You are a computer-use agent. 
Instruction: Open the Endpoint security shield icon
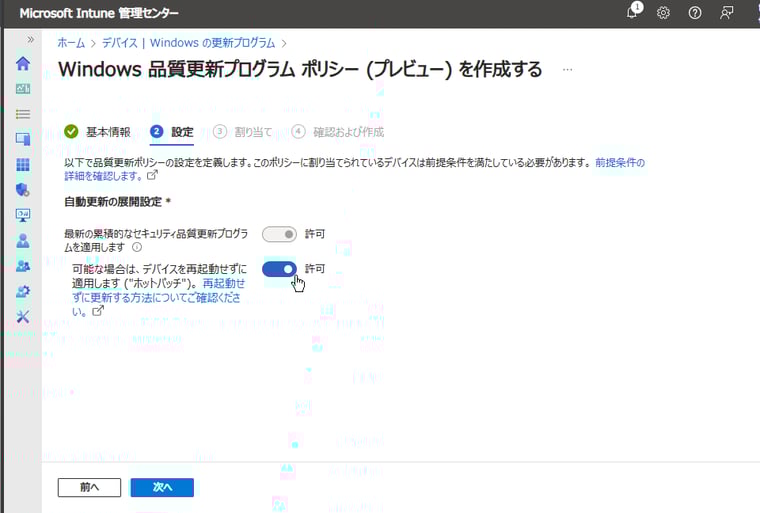23,190
